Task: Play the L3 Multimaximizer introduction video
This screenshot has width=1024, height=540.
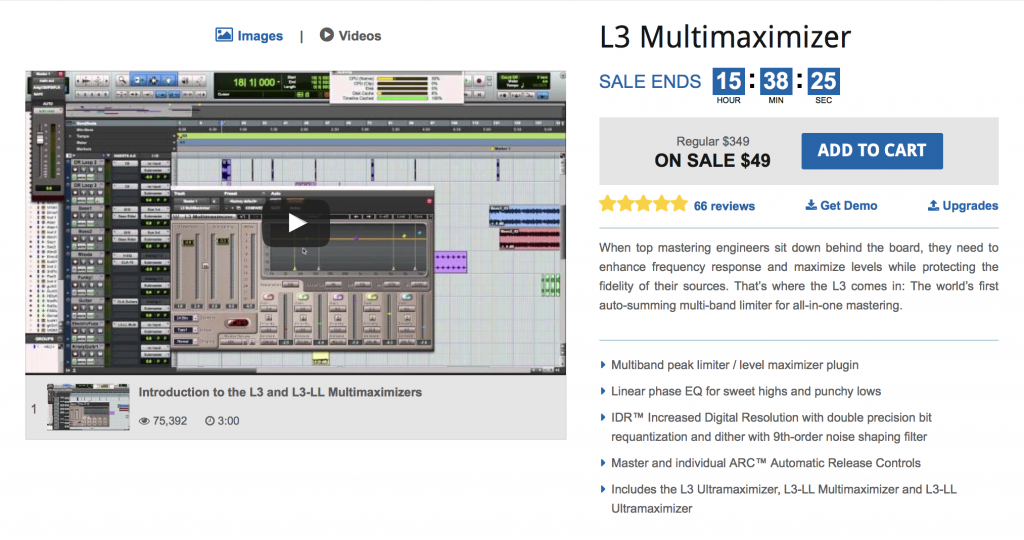Action: pyautogui.click(x=296, y=223)
